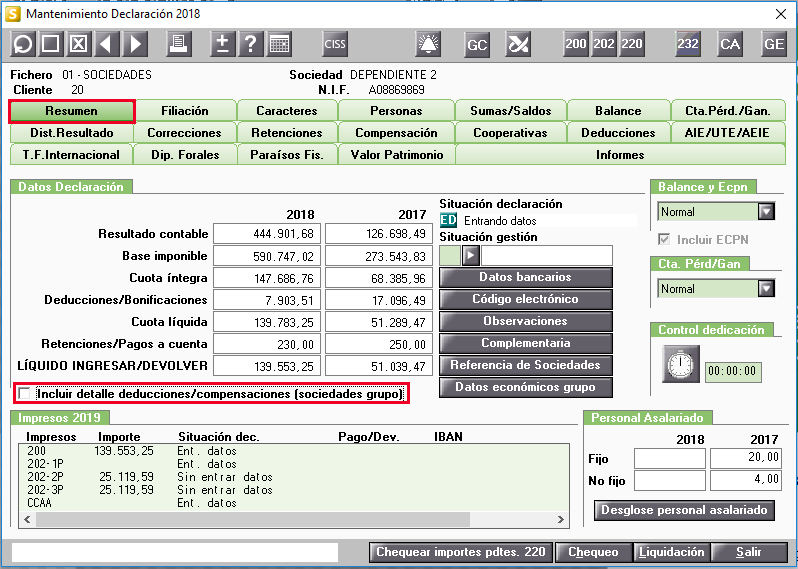
Task: Open the T.F.Internacional tab
Action: pyautogui.click(x=71, y=155)
